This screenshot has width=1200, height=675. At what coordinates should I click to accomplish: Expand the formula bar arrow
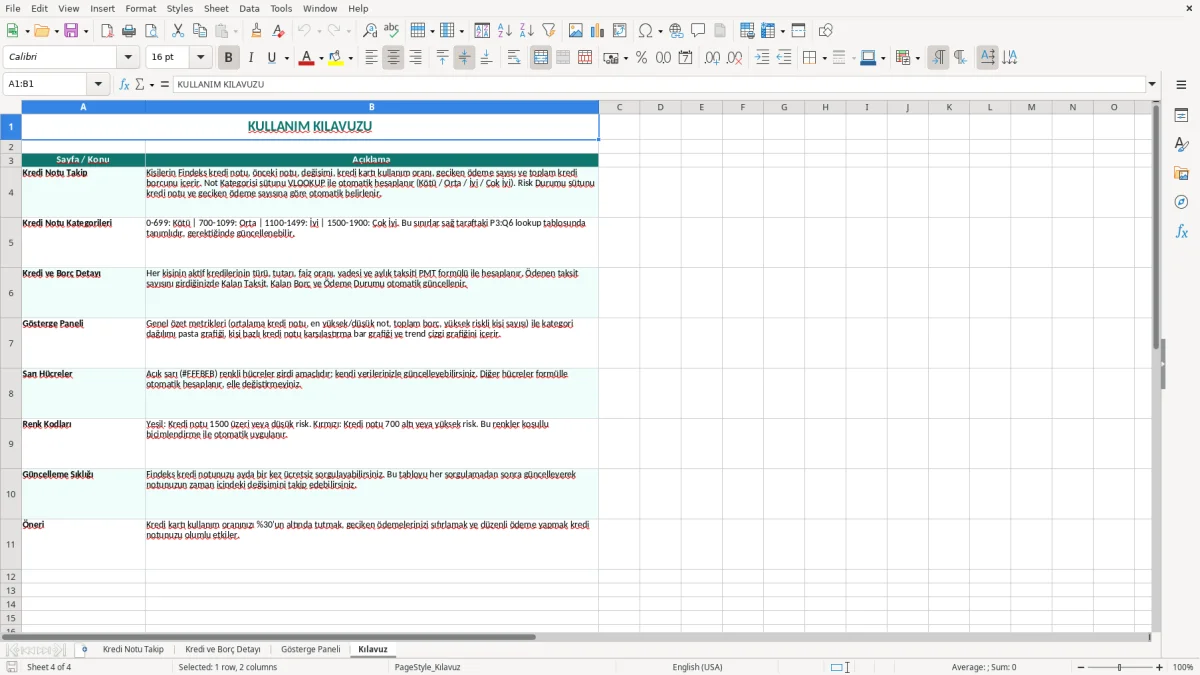[x=1152, y=84]
